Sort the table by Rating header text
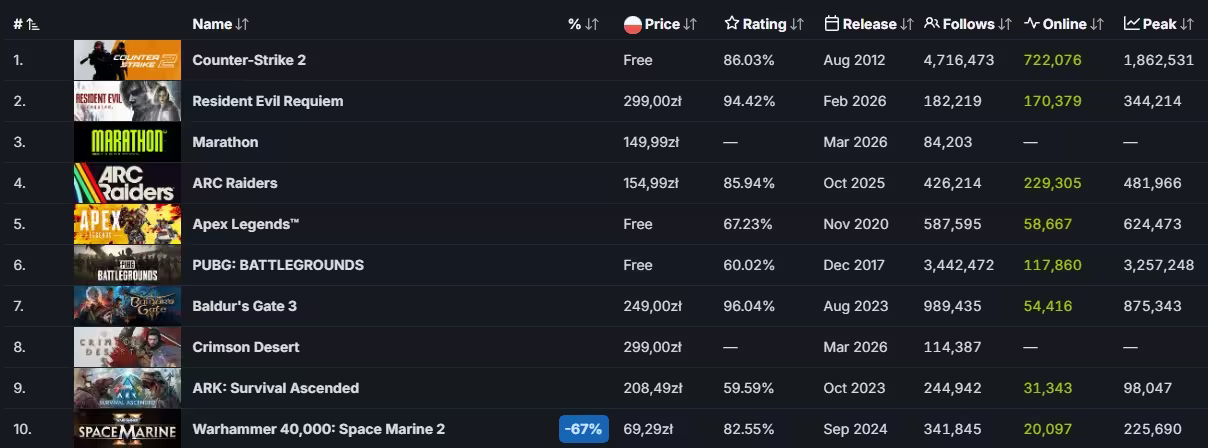Viewport: 1208px width, 448px height. (x=764, y=24)
